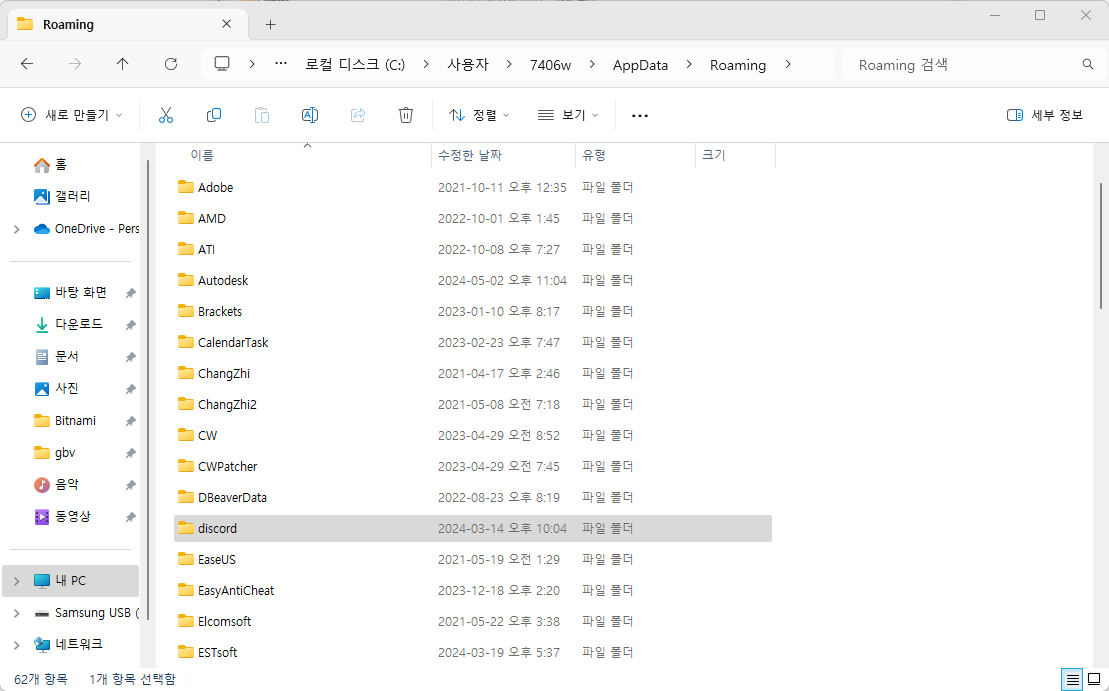Add a new tab
The height and width of the screenshot is (691, 1109).
(x=270, y=25)
